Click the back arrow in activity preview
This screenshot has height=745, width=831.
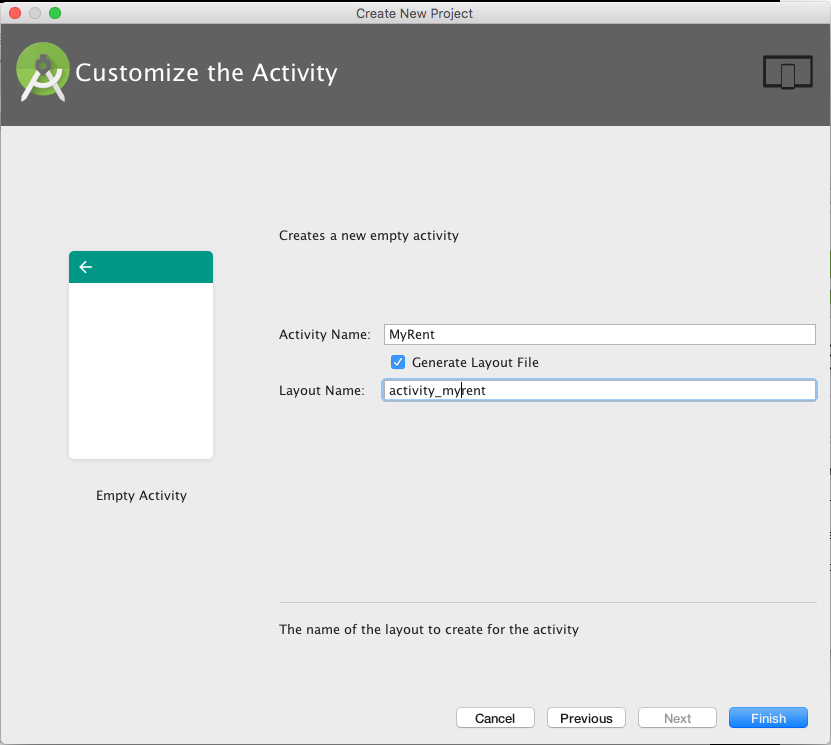(x=86, y=267)
